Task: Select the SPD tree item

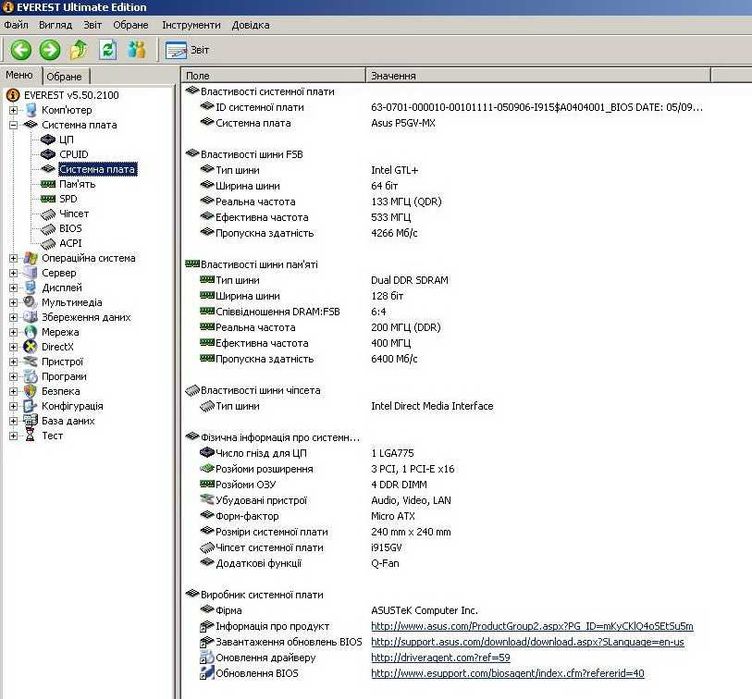Action: pyautogui.click(x=68, y=199)
